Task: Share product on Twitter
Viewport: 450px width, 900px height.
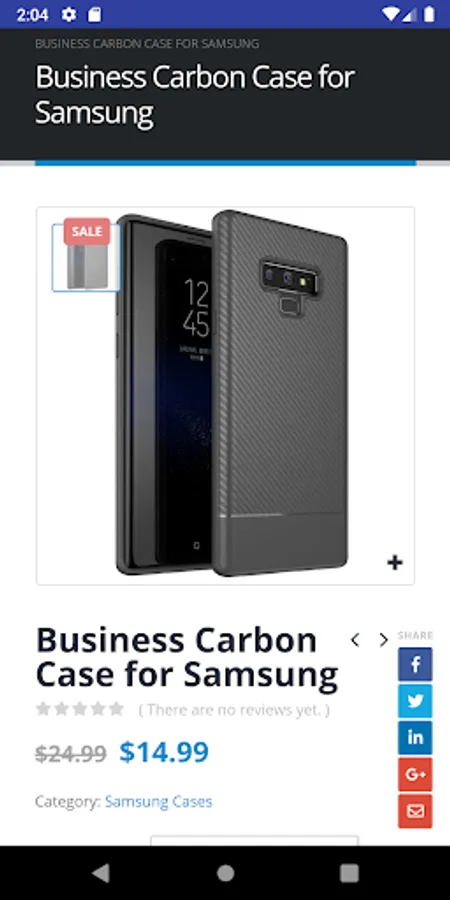Action: (415, 701)
